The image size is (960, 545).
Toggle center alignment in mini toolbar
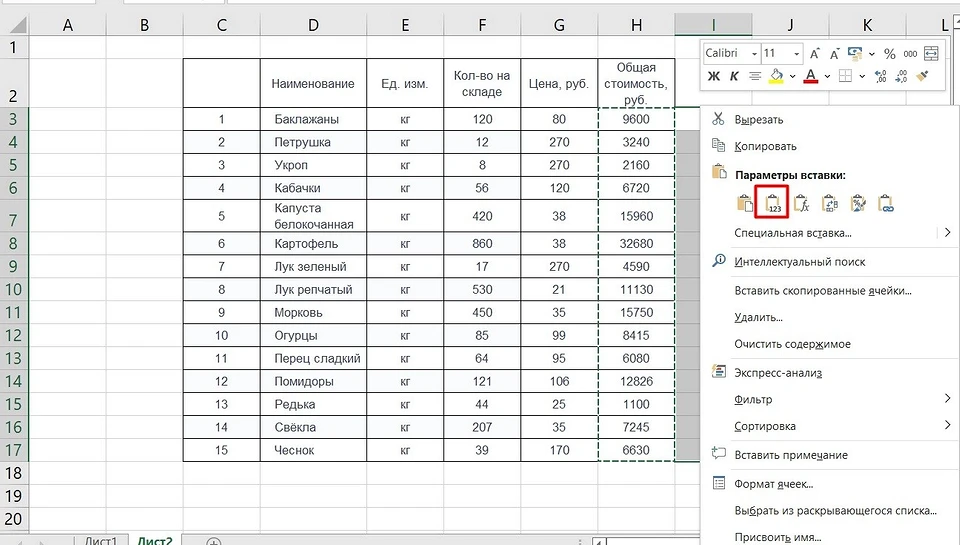pos(756,76)
